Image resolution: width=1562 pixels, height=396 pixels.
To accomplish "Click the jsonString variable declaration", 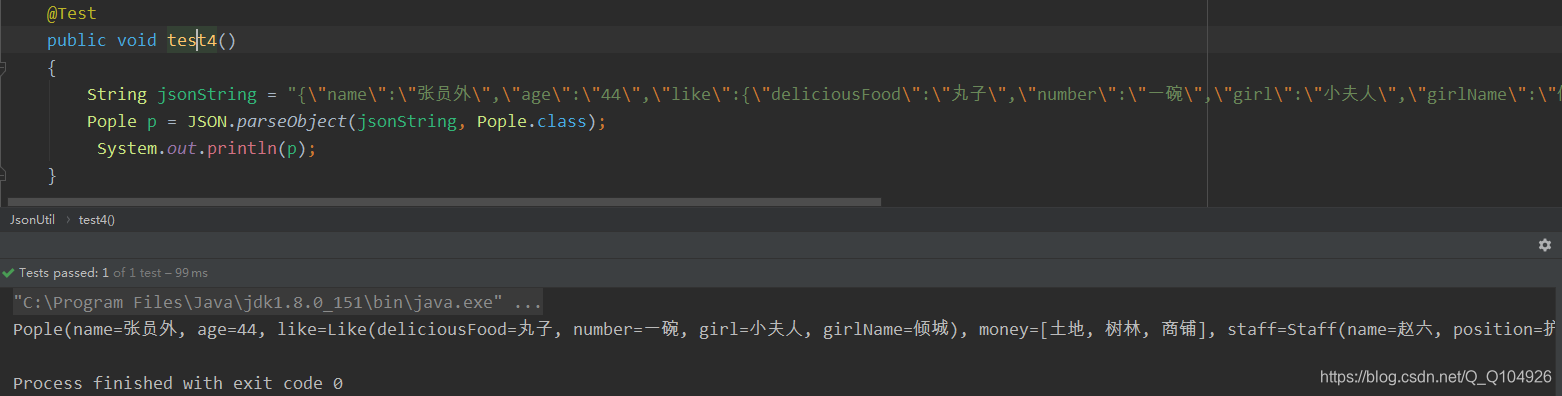I will click(207, 95).
